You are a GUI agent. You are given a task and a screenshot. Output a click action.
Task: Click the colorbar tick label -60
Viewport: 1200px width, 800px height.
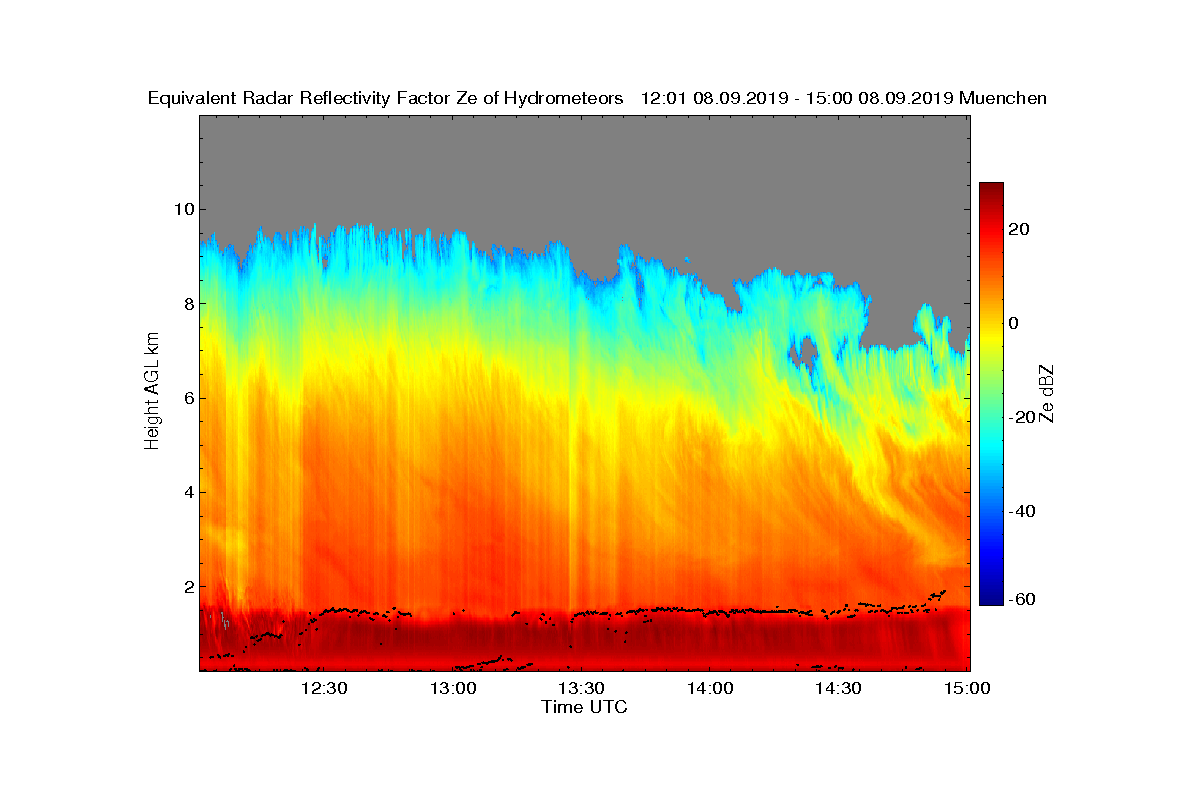[1022, 599]
